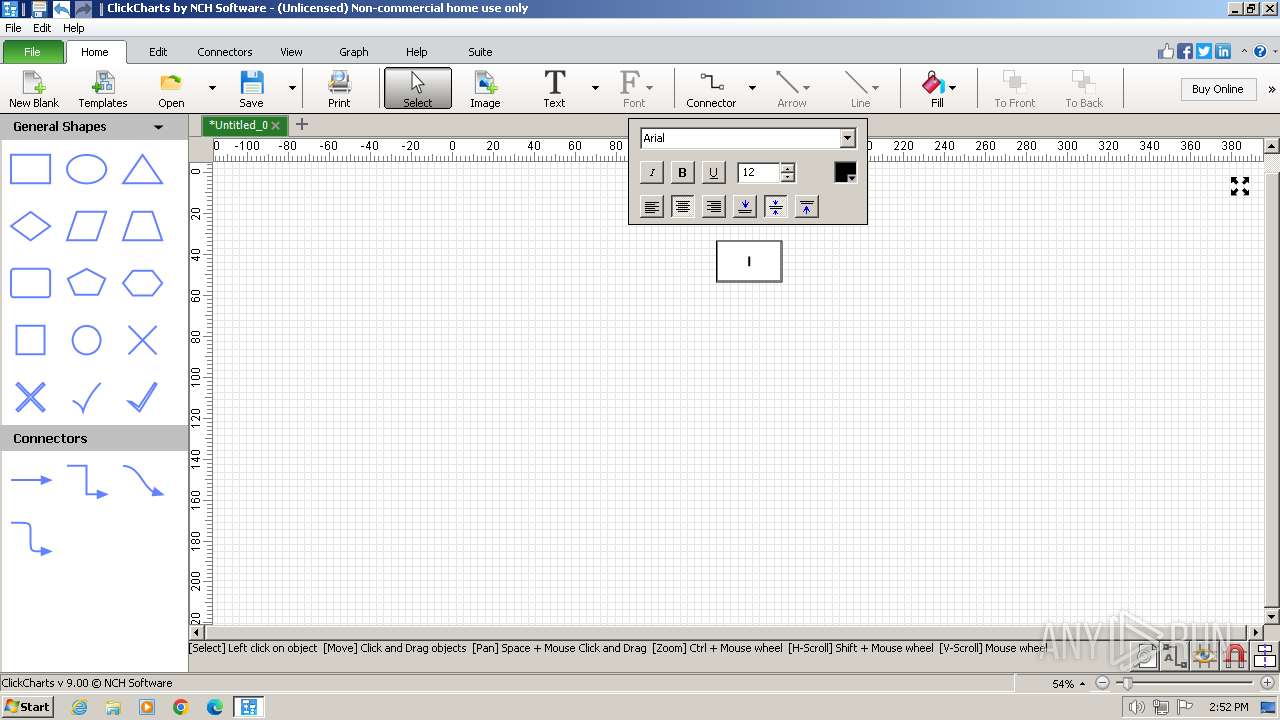The width and height of the screenshot is (1280, 720).
Task: Open the text color swatch
Action: click(845, 172)
